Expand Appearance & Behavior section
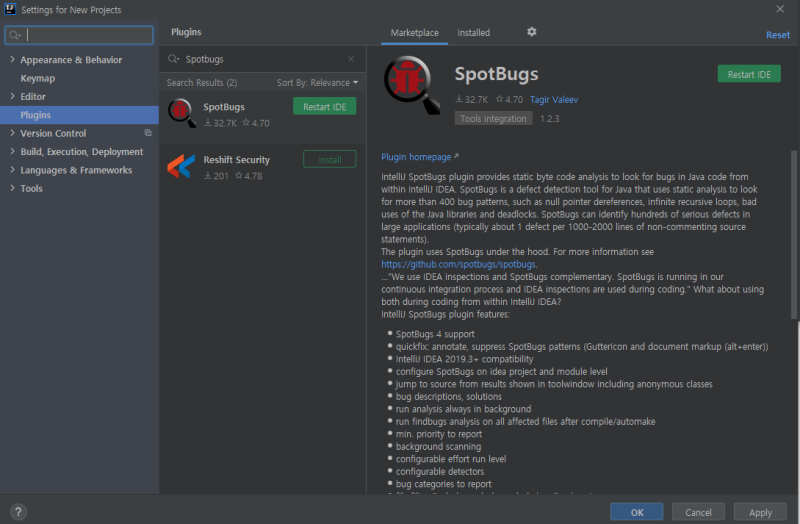The width and height of the screenshot is (800, 524). pos(12,60)
